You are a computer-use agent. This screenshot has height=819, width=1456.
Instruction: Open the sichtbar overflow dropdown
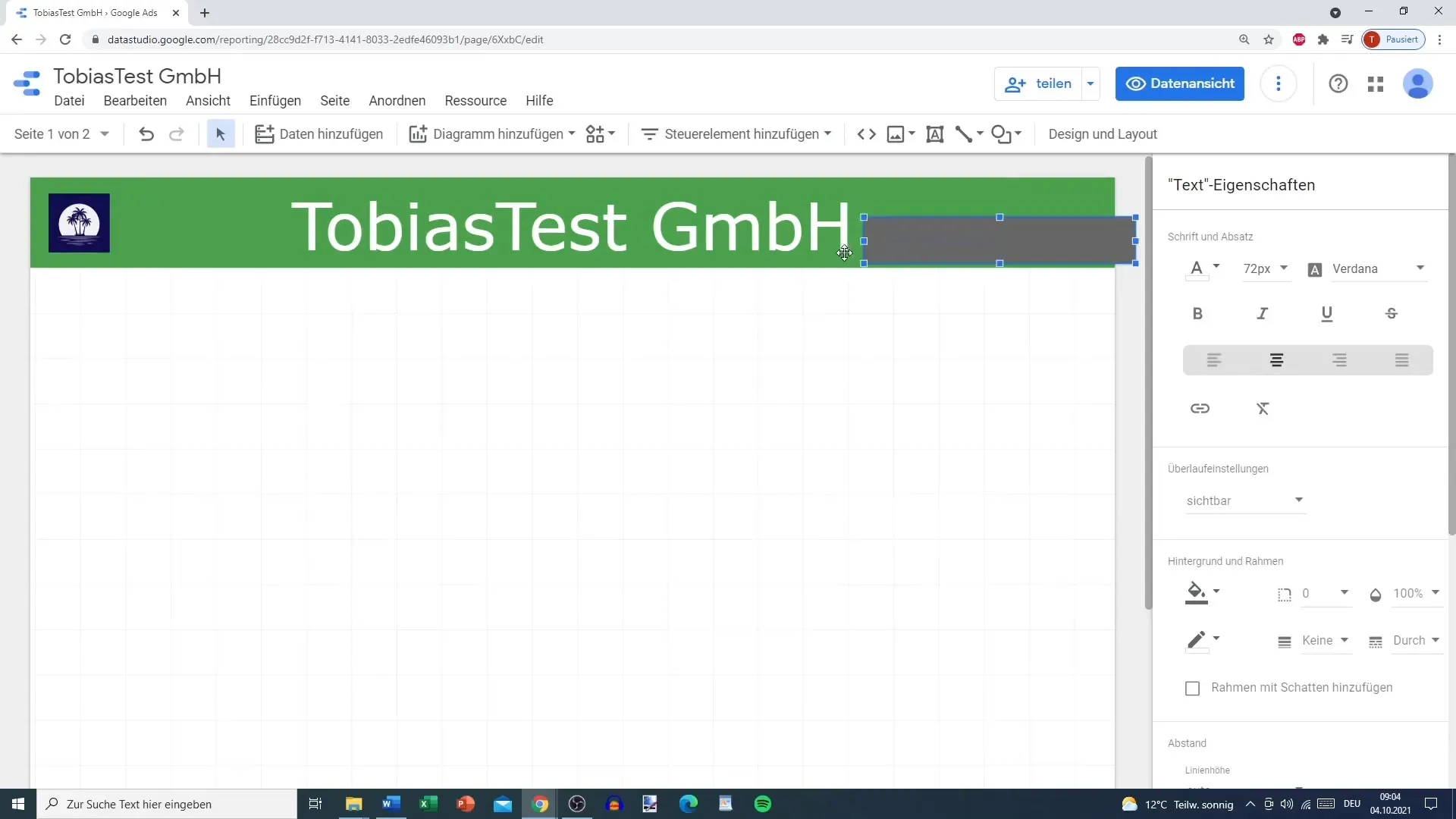(x=1245, y=501)
